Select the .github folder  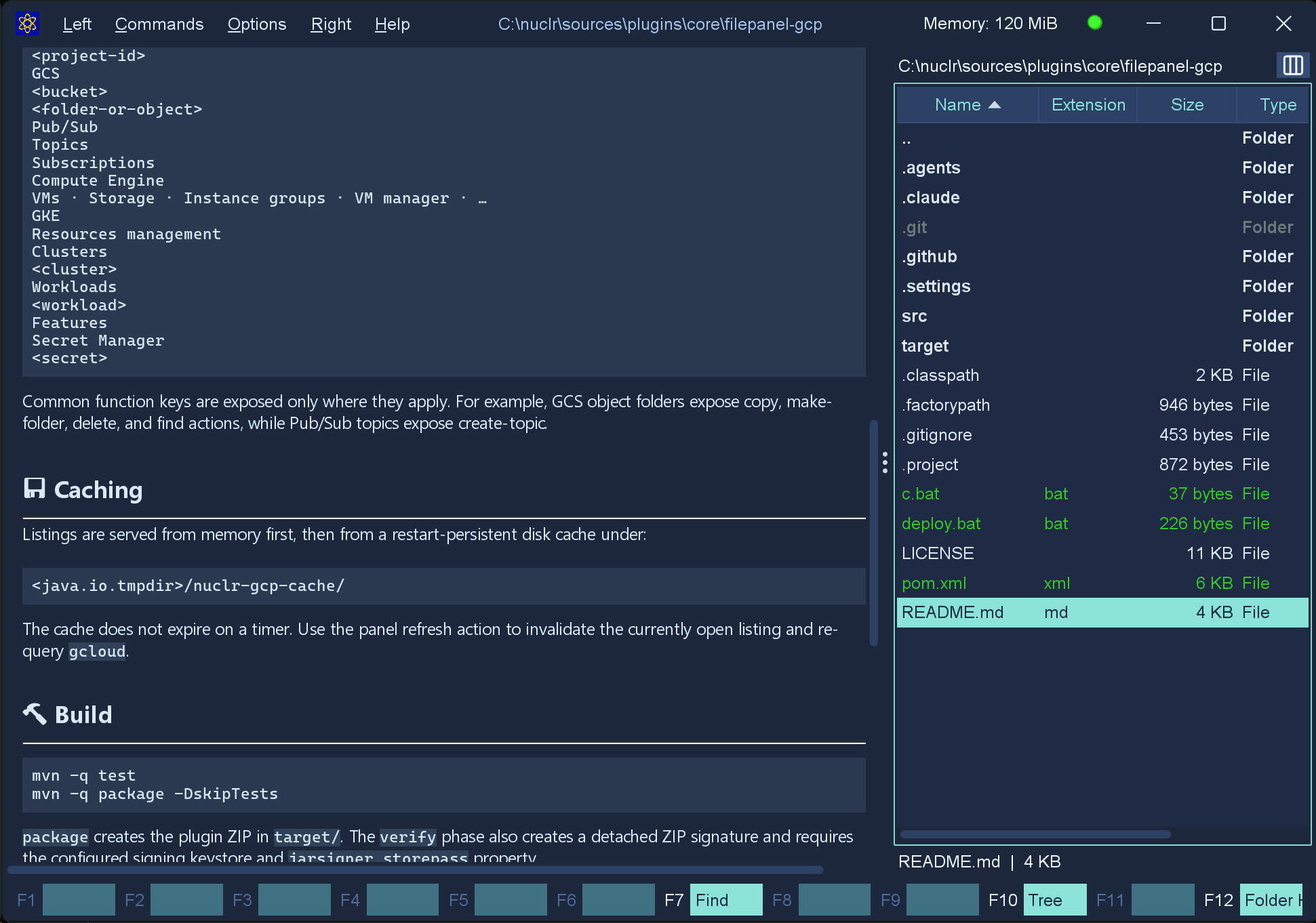click(1102, 257)
